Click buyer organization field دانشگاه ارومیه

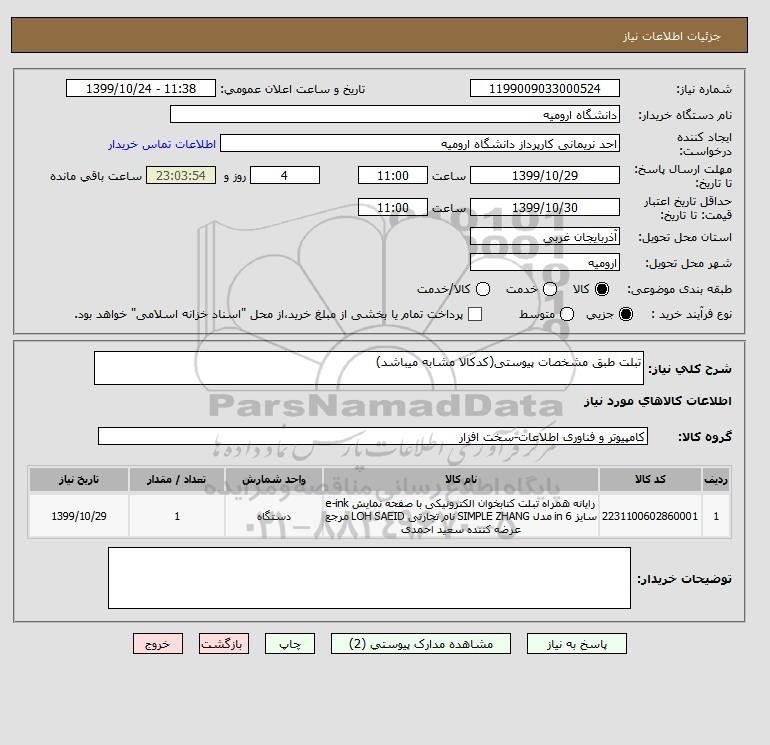tap(395, 114)
